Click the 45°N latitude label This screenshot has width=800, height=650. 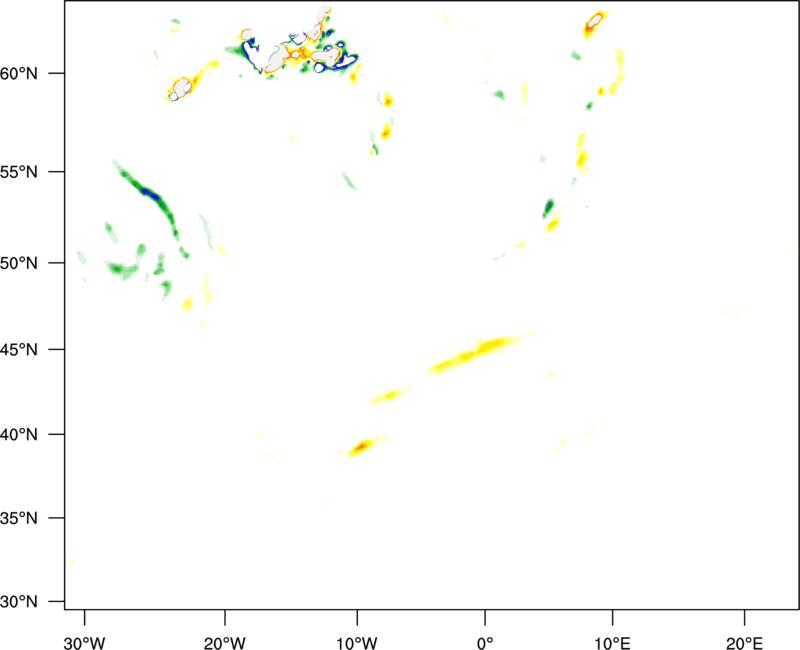pyautogui.click(x=19, y=349)
